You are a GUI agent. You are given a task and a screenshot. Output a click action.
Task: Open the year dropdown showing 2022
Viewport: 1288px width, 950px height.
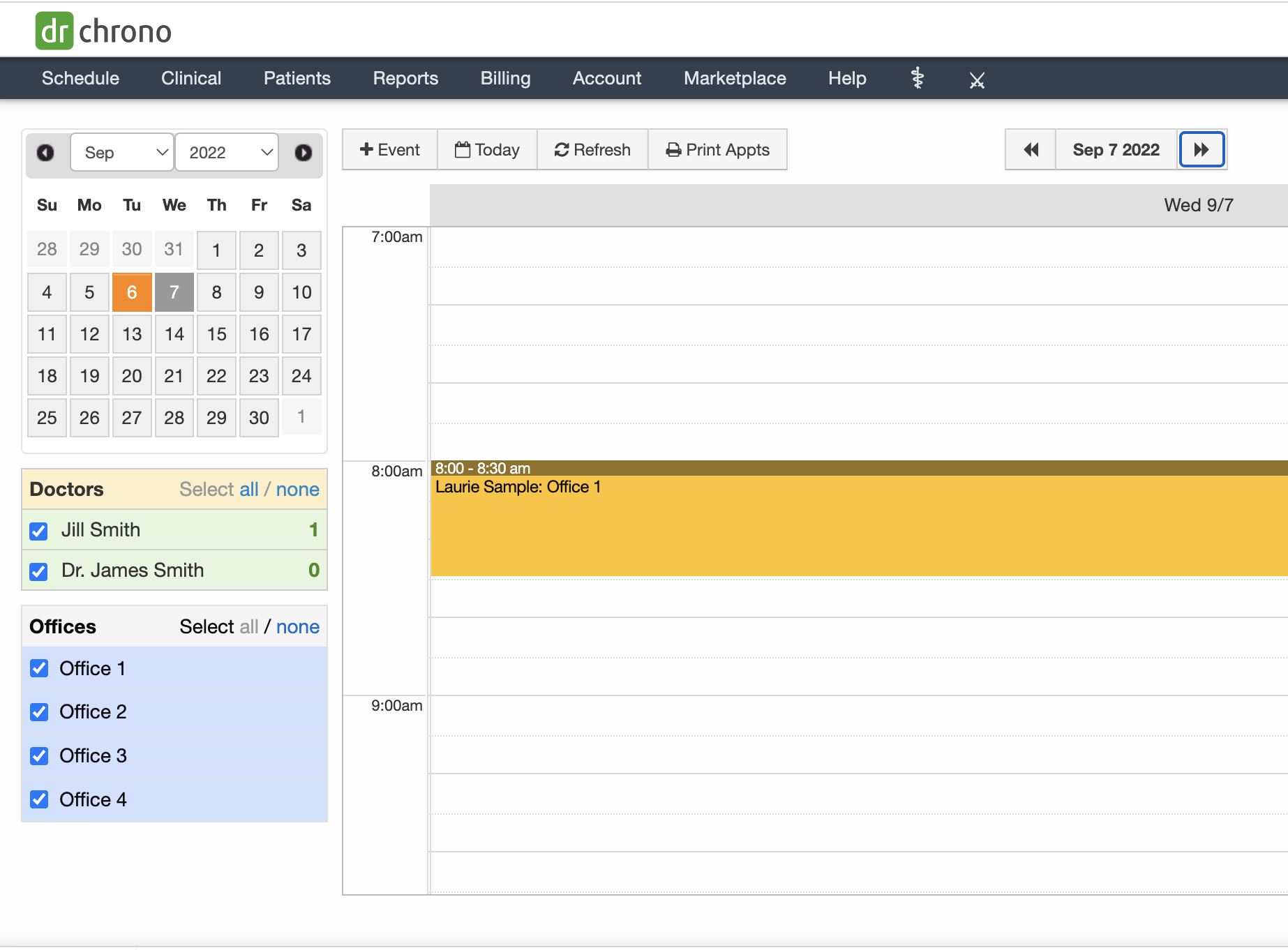pyautogui.click(x=227, y=152)
